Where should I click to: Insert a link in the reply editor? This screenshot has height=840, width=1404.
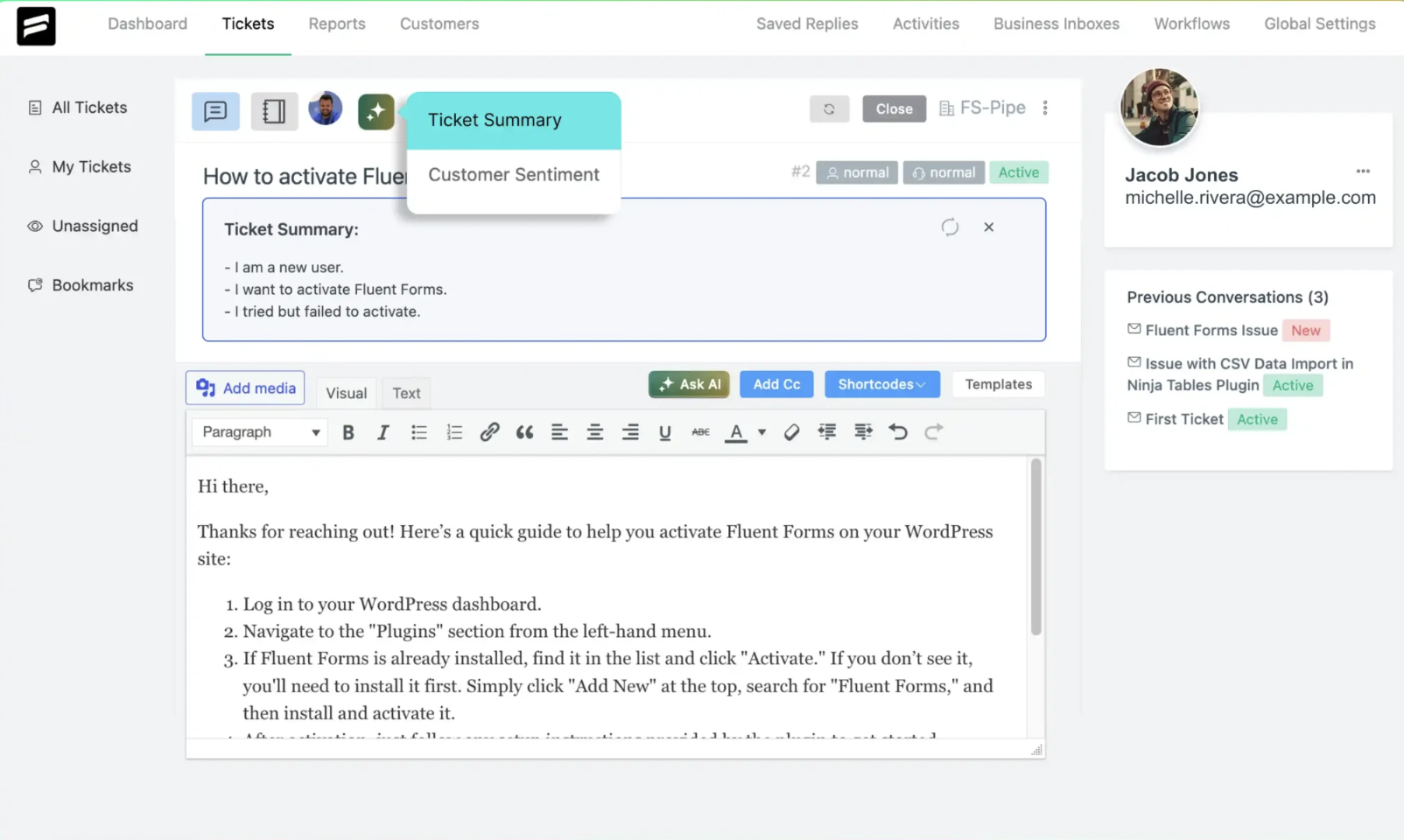(x=489, y=432)
